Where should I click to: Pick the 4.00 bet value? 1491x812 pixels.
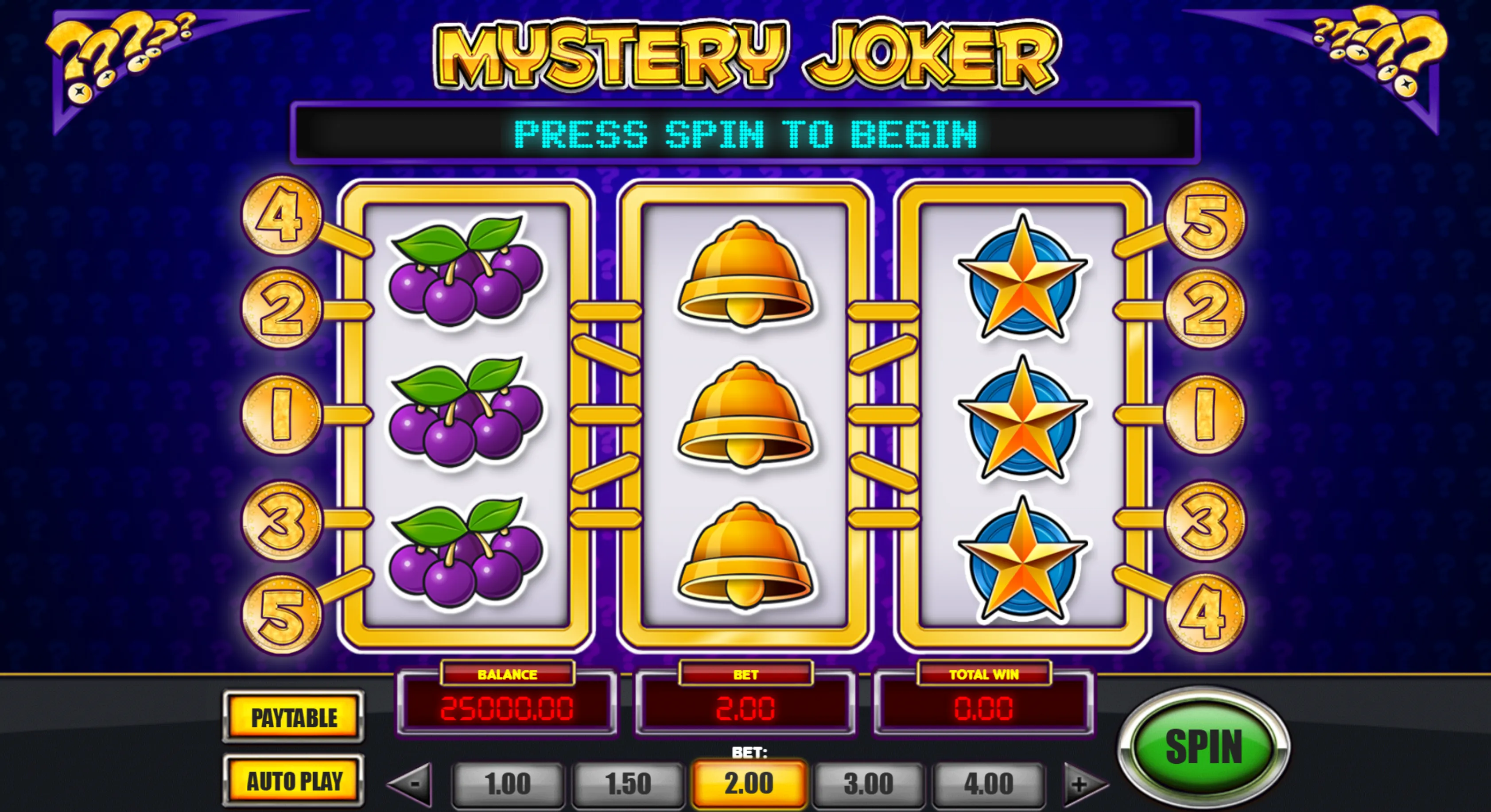(x=989, y=784)
